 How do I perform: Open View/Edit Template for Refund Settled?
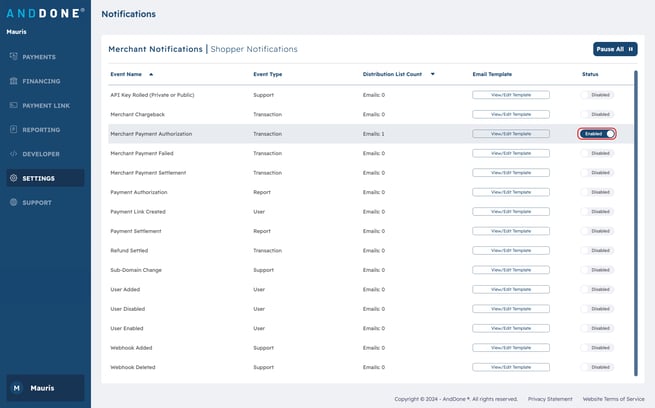(510, 250)
